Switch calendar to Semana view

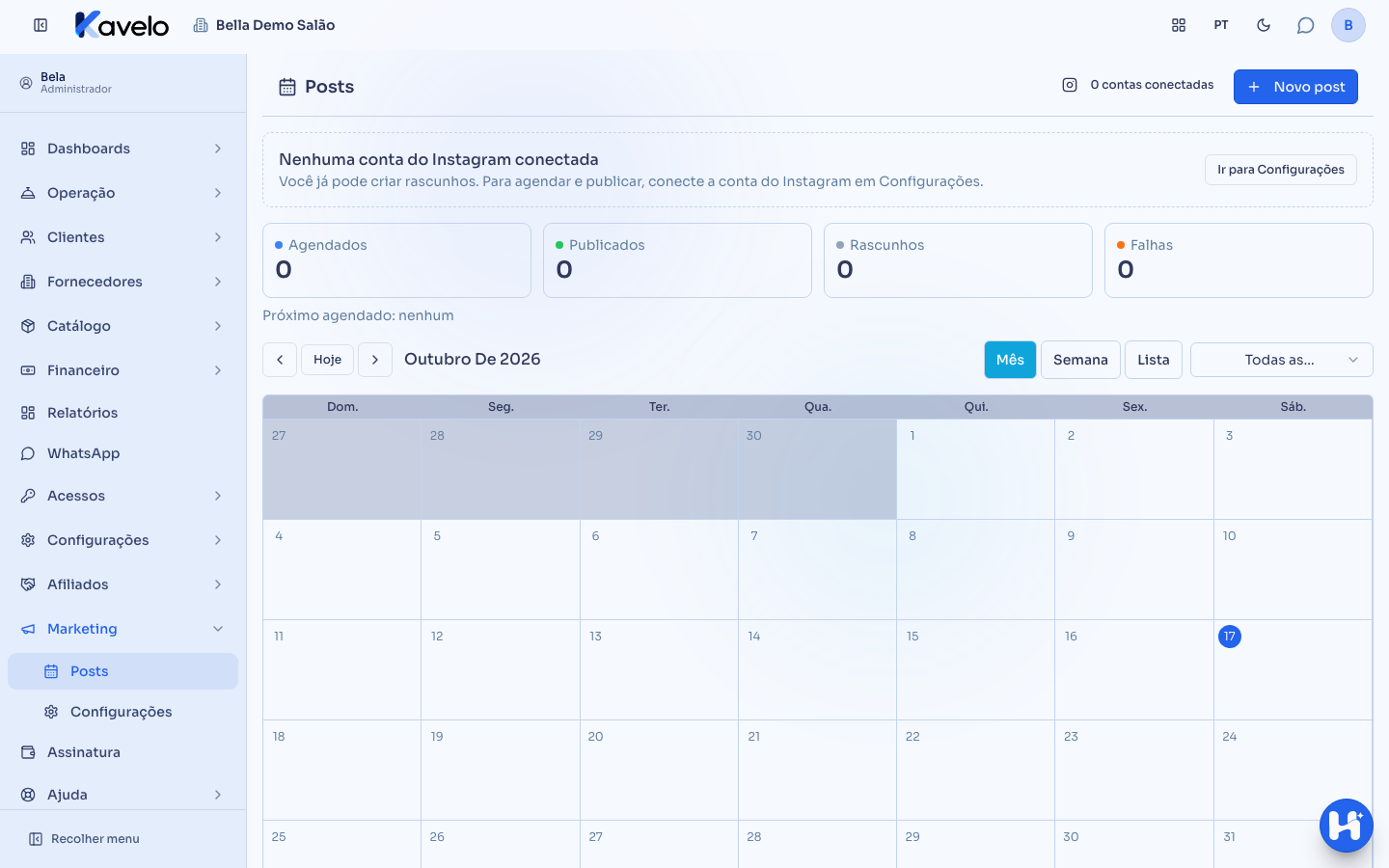tap(1080, 360)
